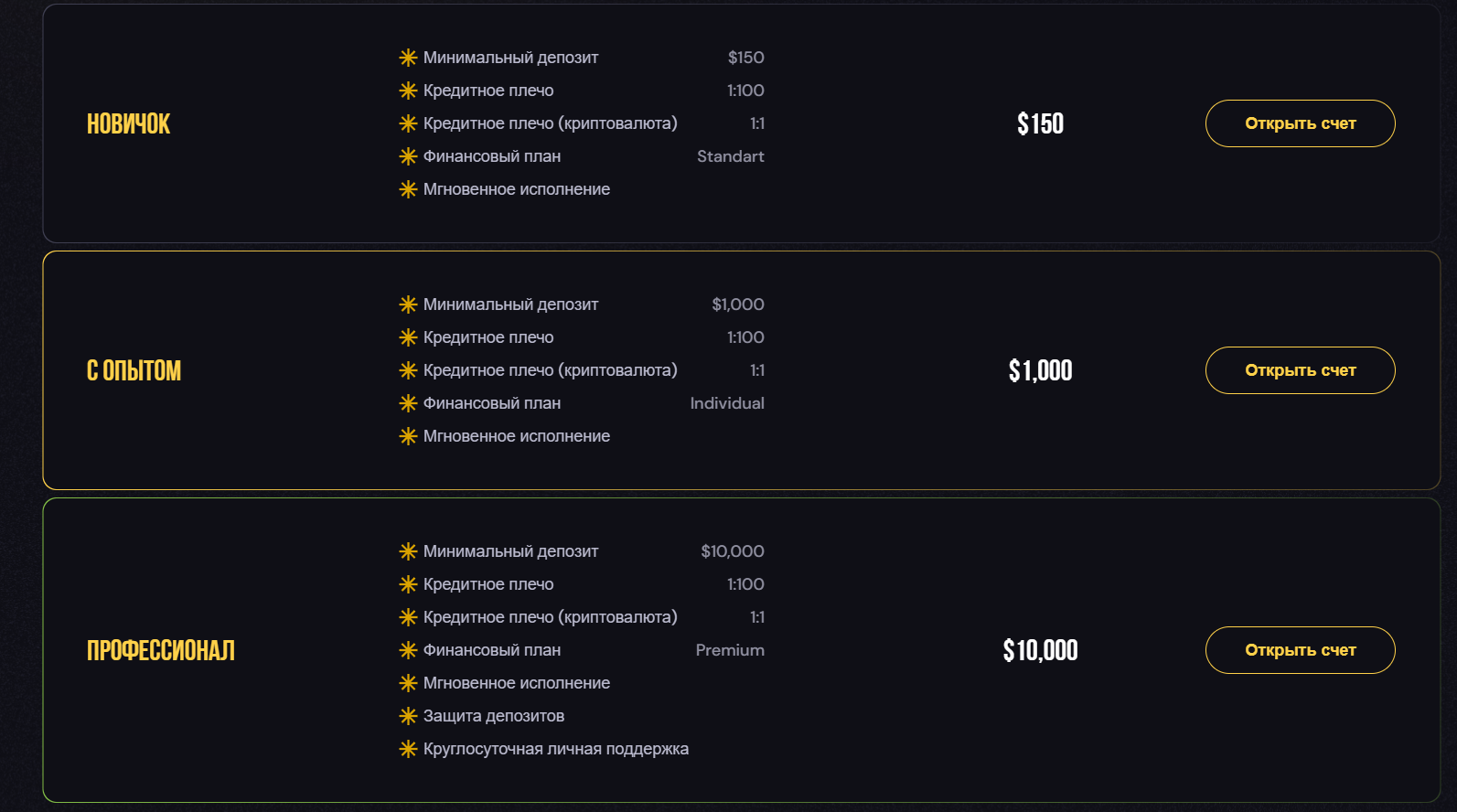
Task: Open an account for С опытом plan
Action: point(1300,370)
